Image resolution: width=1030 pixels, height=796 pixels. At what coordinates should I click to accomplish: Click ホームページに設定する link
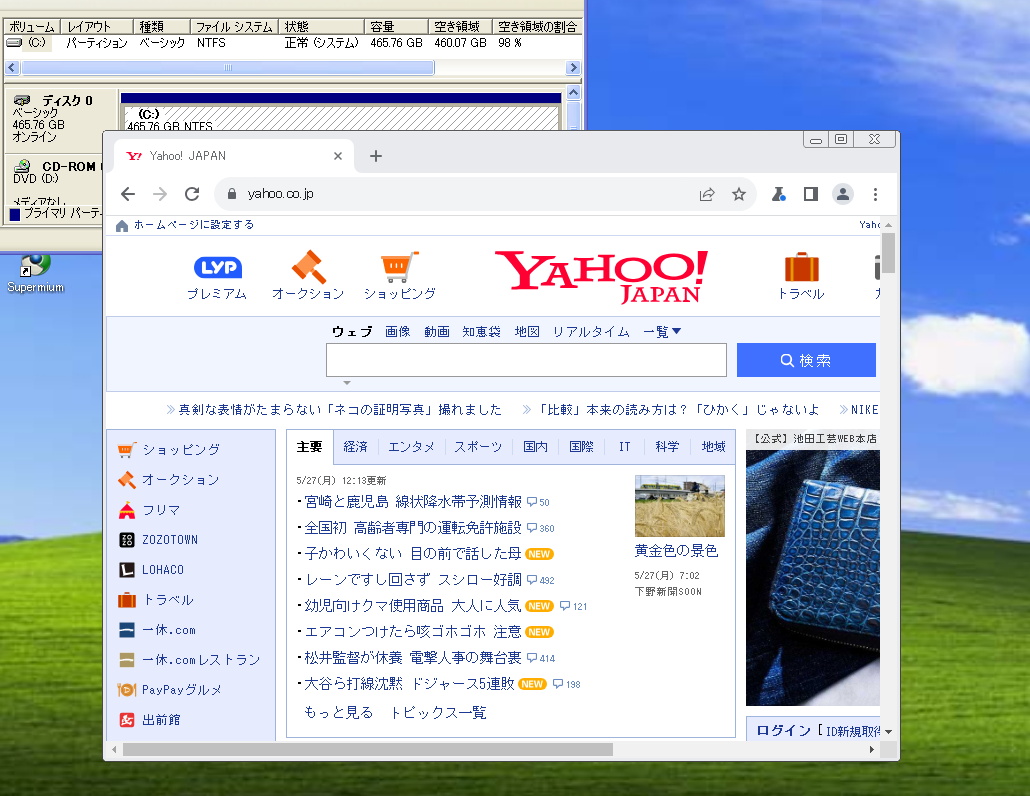click(194, 225)
